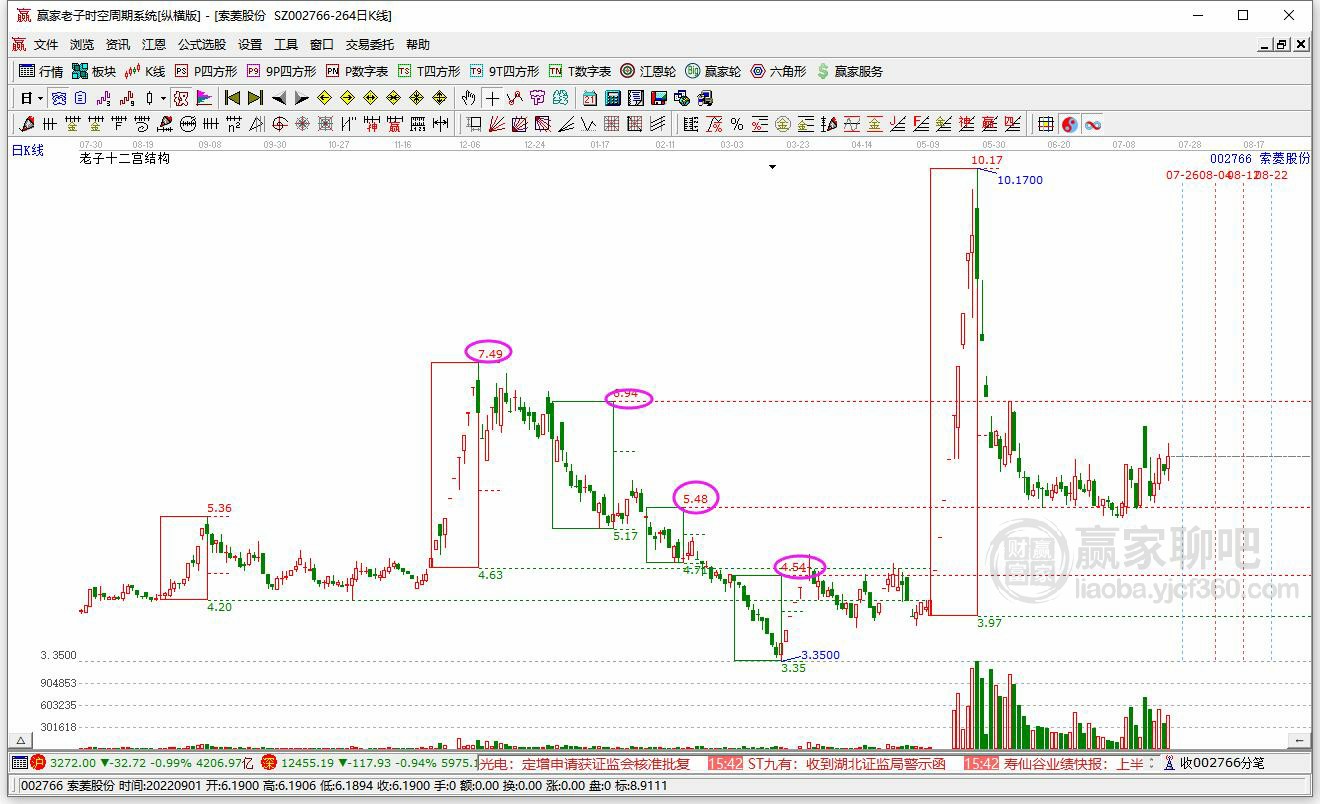Image resolution: width=1320 pixels, height=804 pixels.
Task: Click the percent sign drawing tool
Action: point(737,124)
